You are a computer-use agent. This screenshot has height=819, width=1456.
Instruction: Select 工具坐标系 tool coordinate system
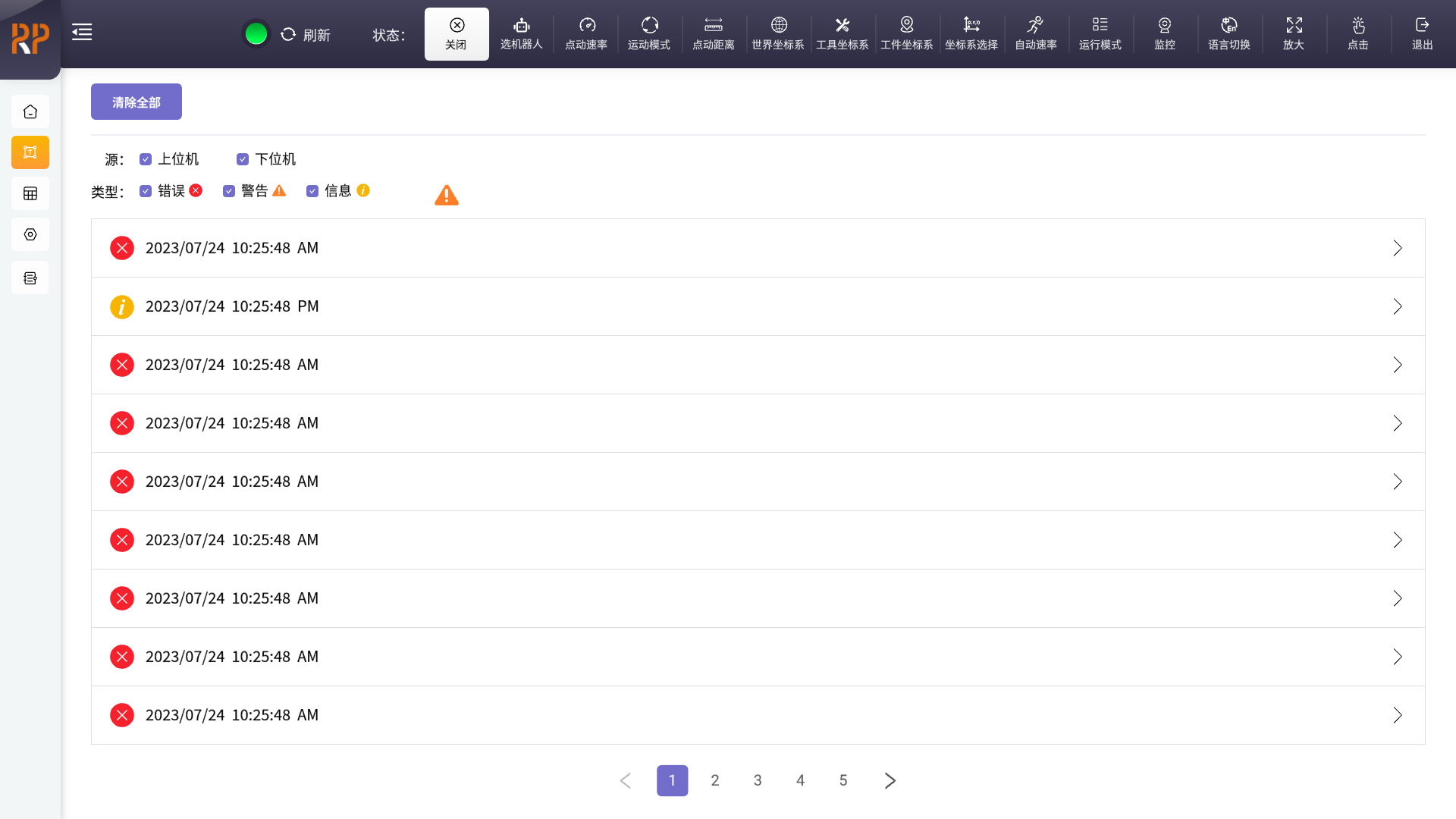point(843,34)
